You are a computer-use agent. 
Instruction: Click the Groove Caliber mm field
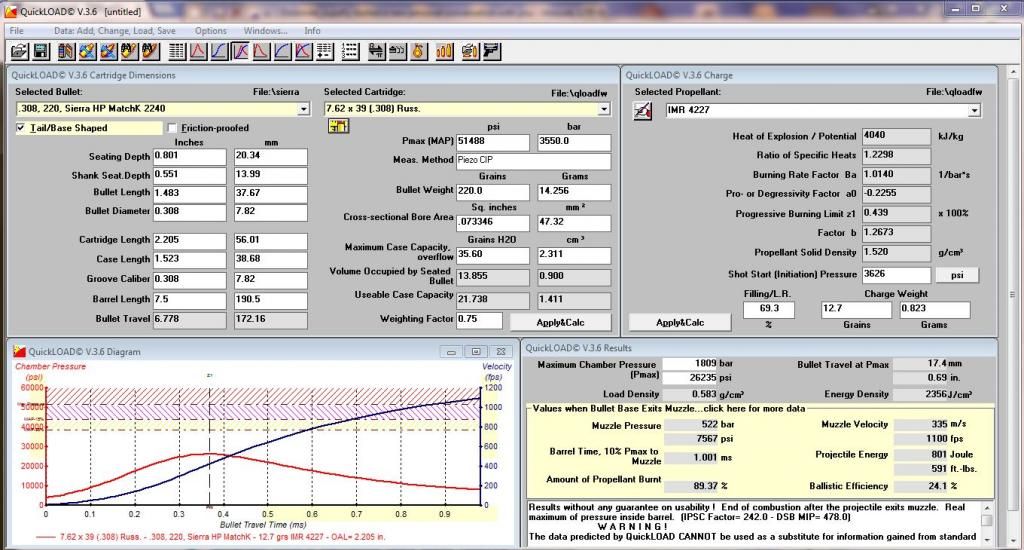(x=270, y=280)
